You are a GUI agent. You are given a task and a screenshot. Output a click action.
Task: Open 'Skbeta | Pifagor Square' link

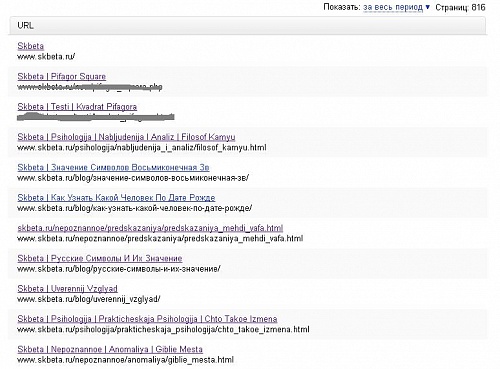pos(62,76)
